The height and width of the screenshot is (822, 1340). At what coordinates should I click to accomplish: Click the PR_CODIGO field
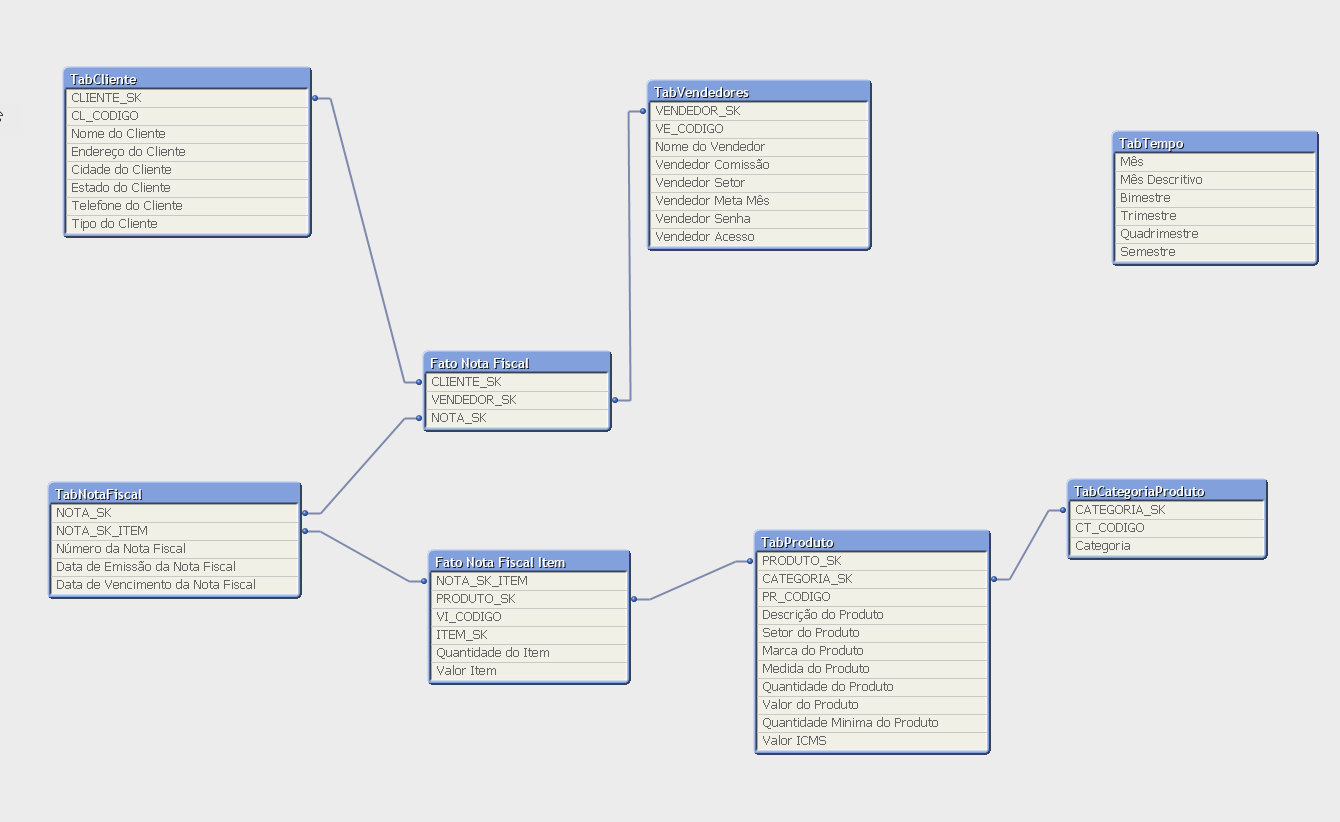tap(872, 597)
